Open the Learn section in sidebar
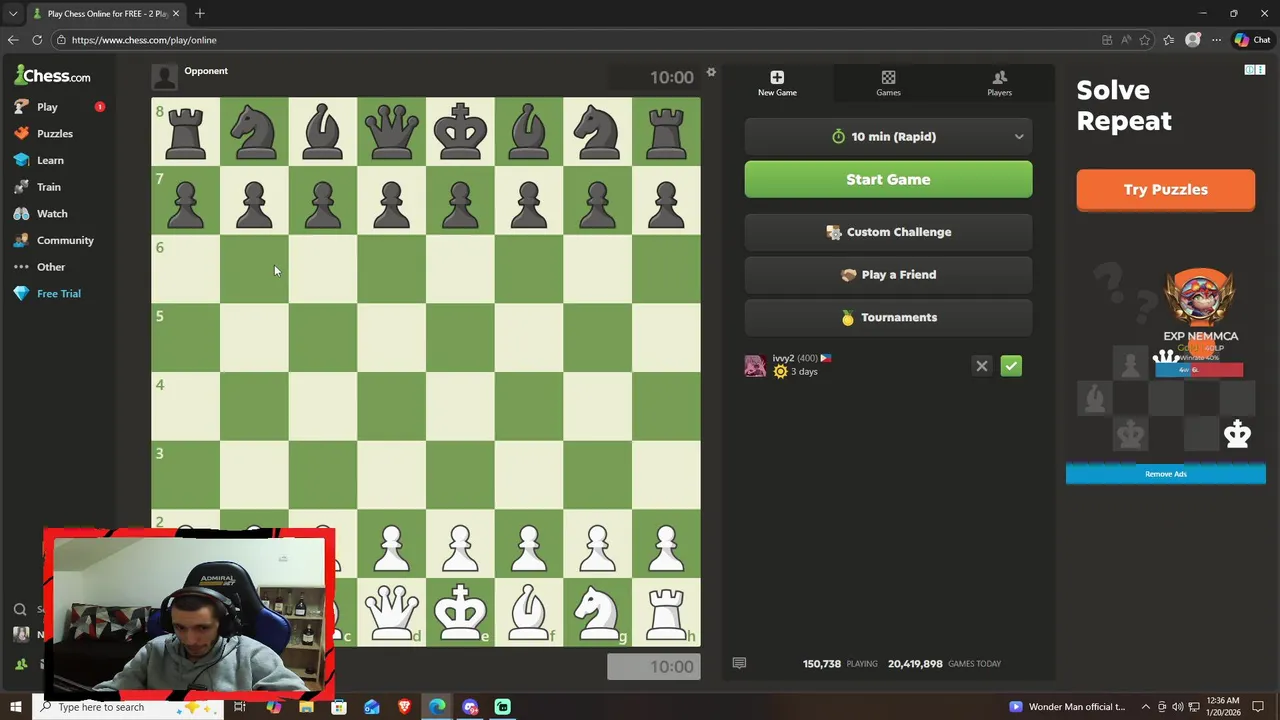This screenshot has width=1280, height=720. click(x=38, y=160)
